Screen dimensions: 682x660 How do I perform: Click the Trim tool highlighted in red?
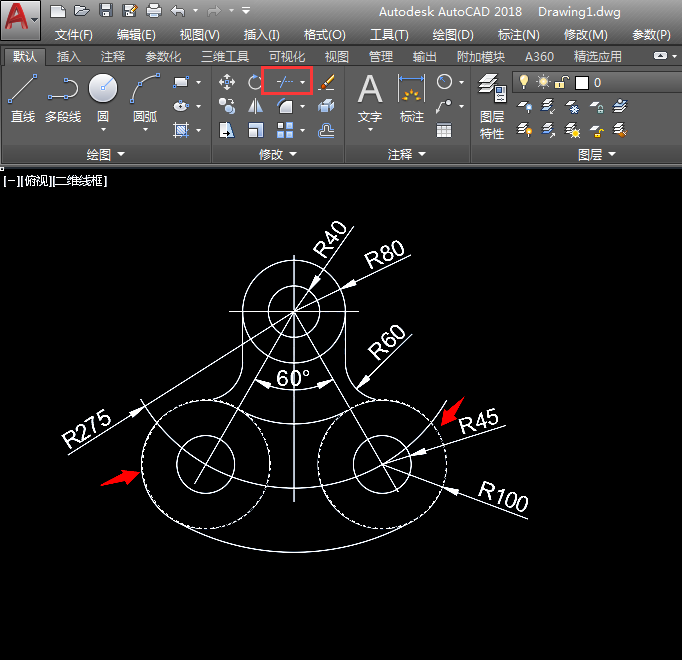282,82
